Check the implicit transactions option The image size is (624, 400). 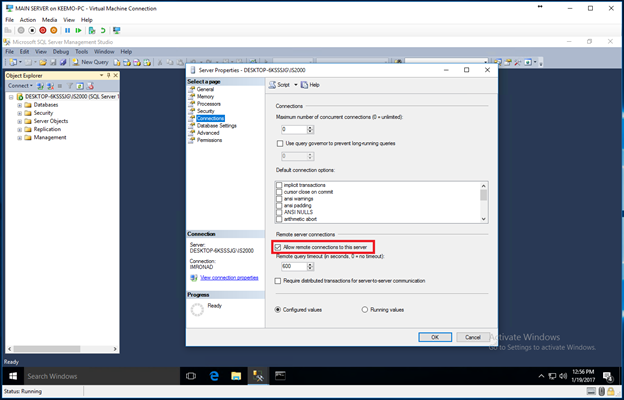[279, 185]
